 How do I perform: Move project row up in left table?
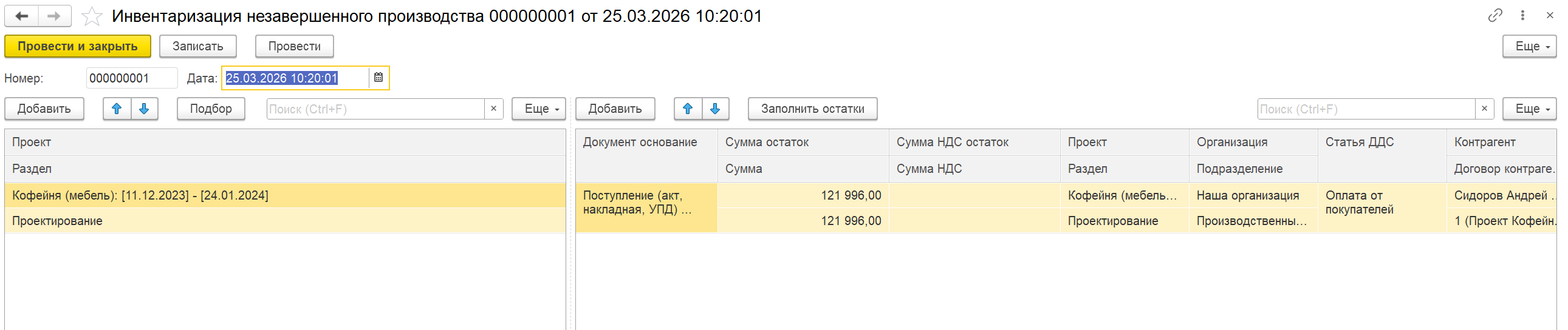coord(117,109)
